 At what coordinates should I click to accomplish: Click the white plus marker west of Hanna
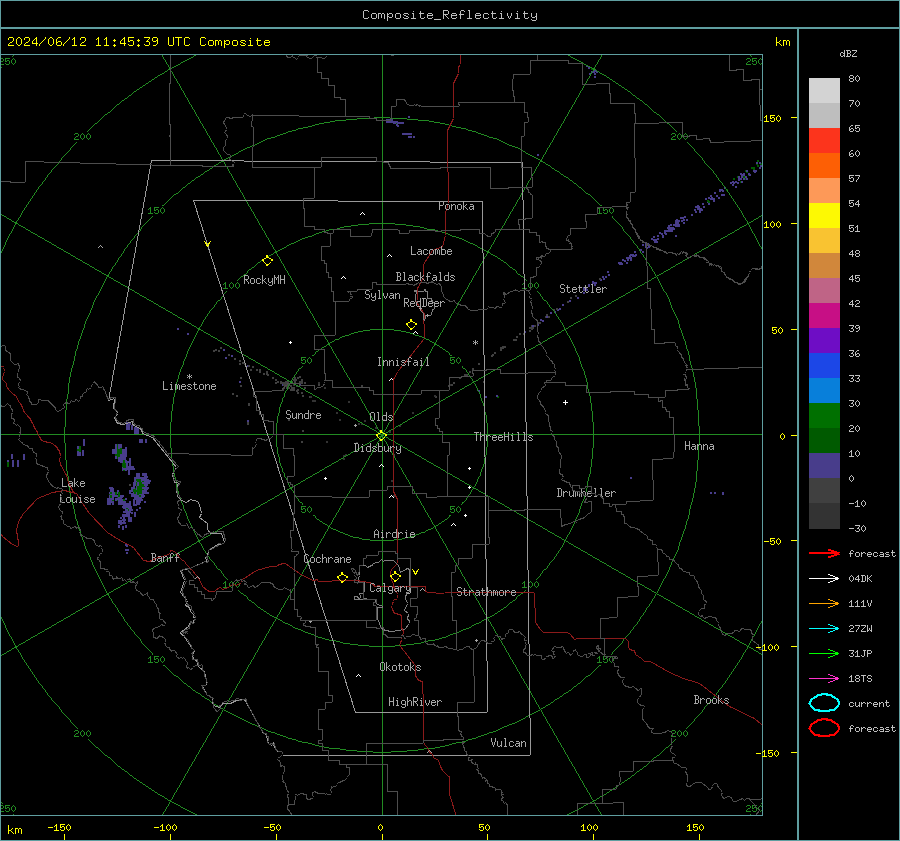565,402
